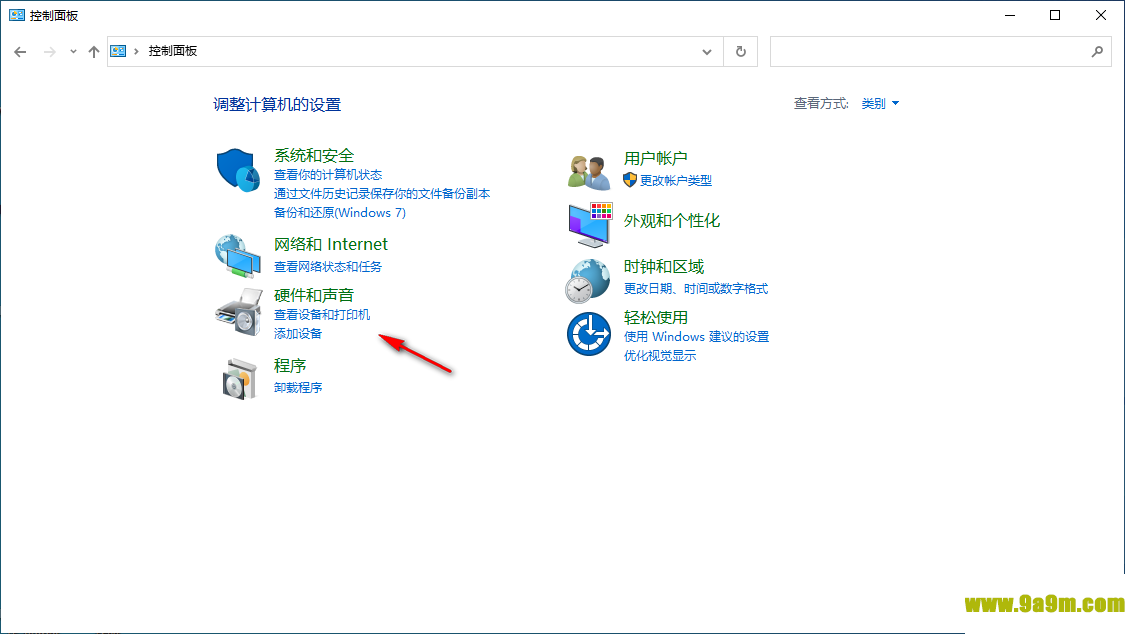1125x634 pixels.
Task: Open the 类别 view-by dropdown
Action: point(880,104)
